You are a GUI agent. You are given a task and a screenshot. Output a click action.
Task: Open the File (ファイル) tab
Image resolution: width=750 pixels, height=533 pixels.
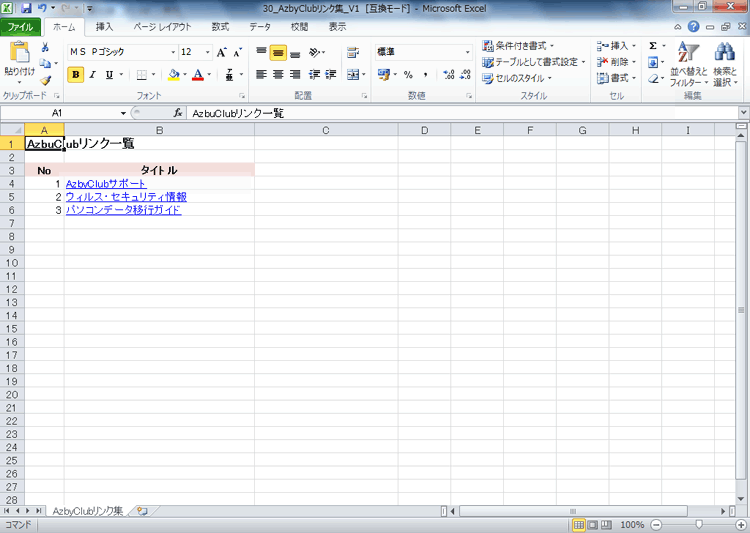[21, 27]
